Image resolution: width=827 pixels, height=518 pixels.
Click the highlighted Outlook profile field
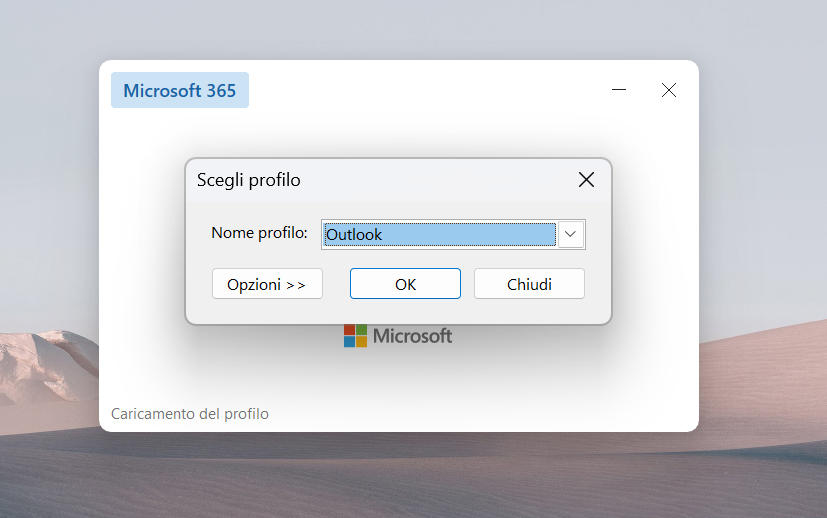click(x=439, y=234)
